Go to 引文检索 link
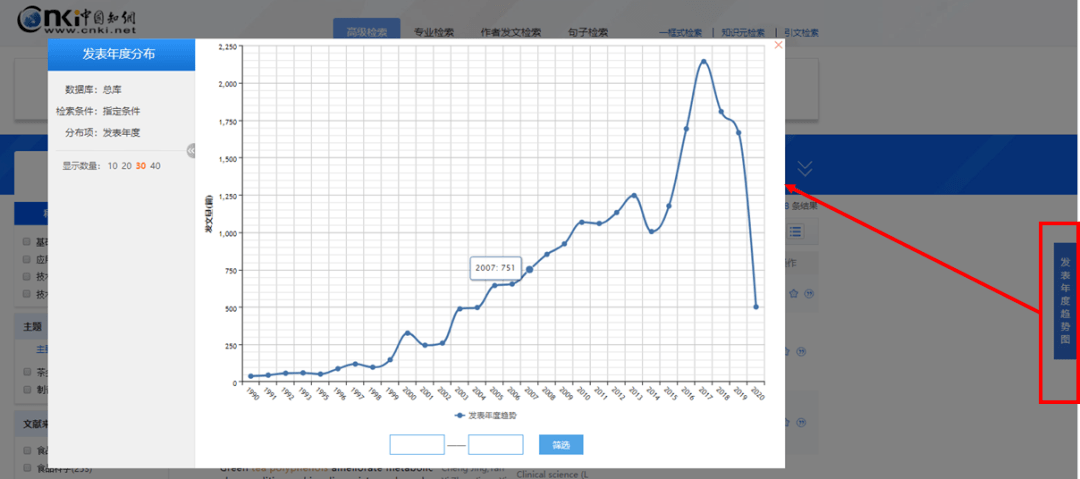 point(801,33)
